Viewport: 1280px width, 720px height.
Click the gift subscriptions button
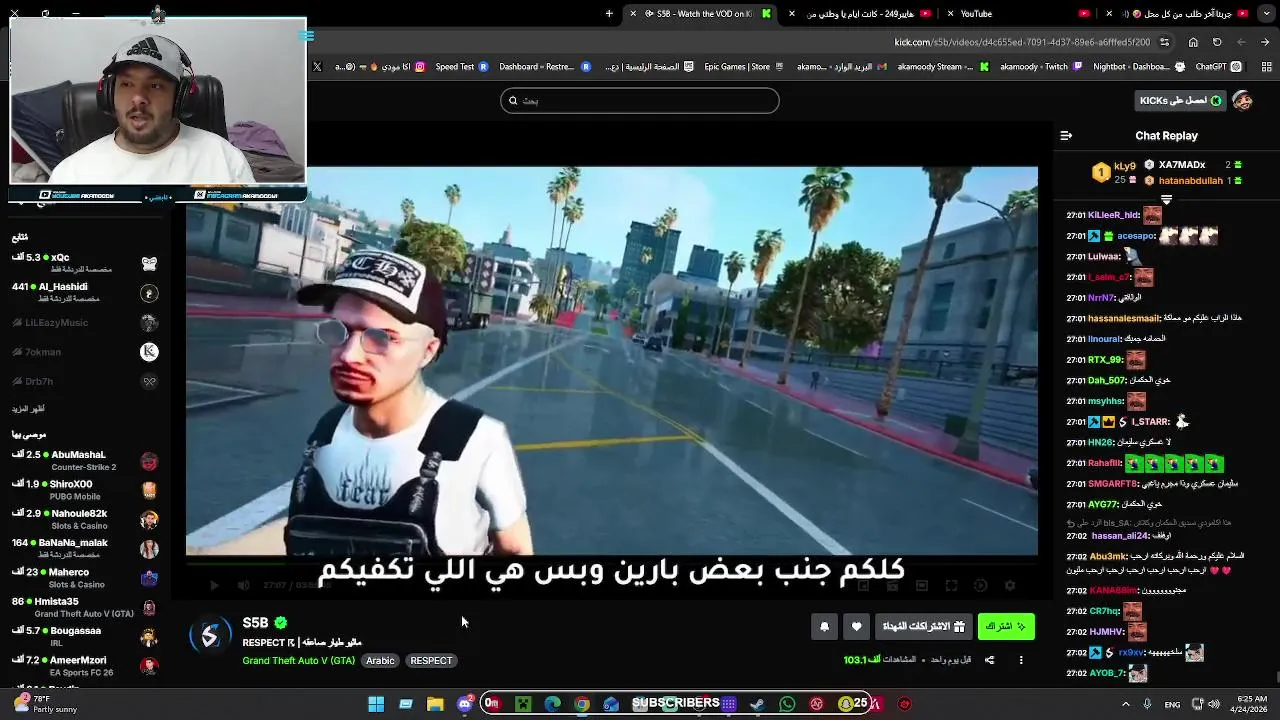pos(923,626)
